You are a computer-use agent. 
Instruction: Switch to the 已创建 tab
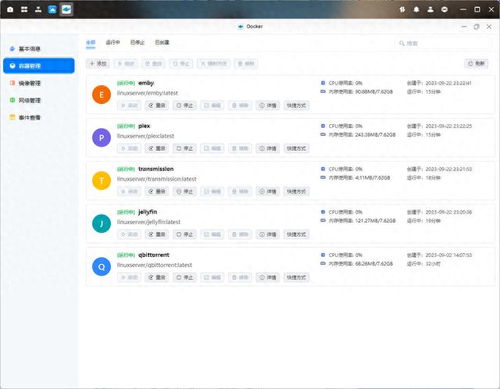coord(162,43)
